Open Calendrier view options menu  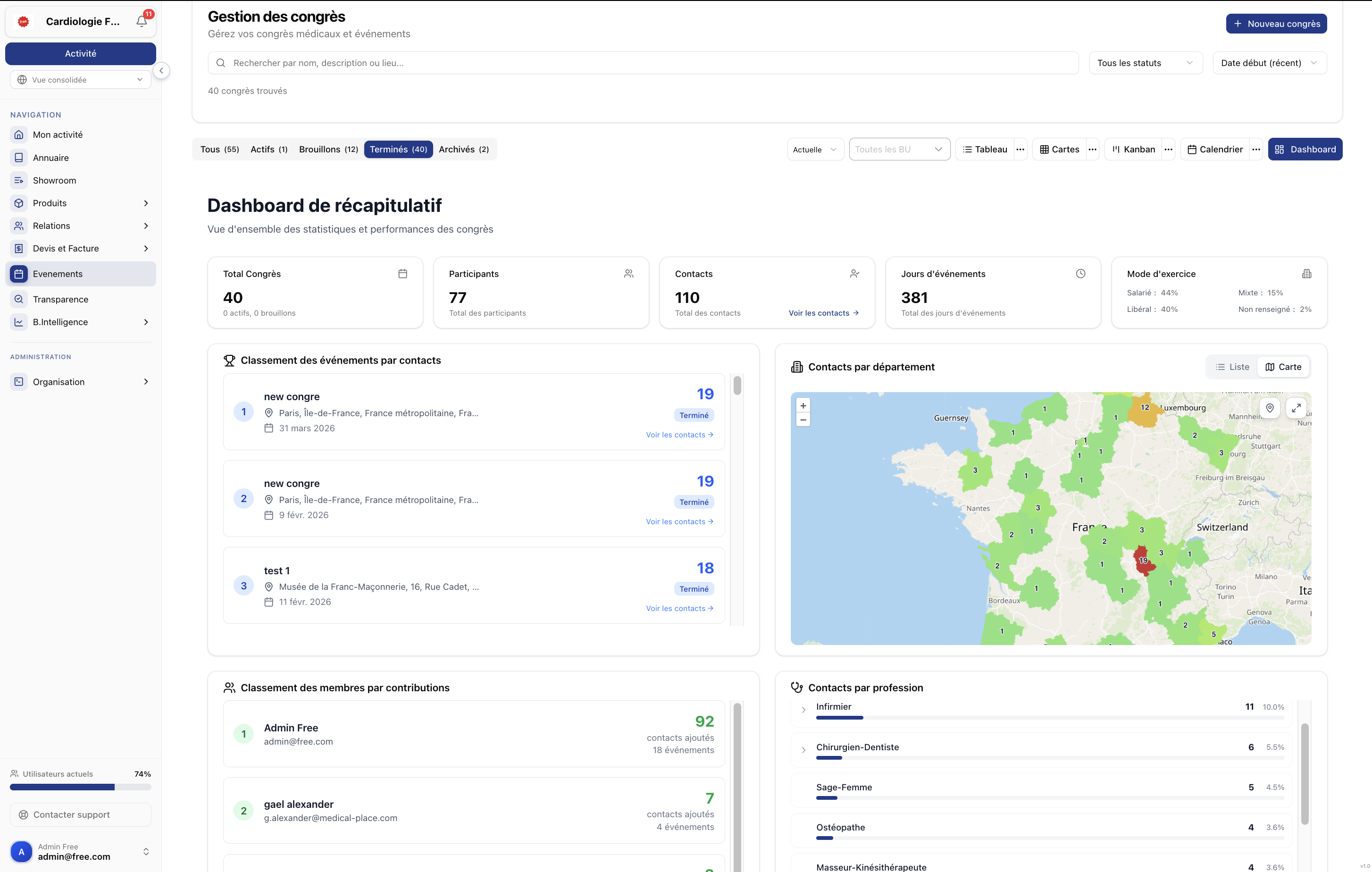point(1256,149)
